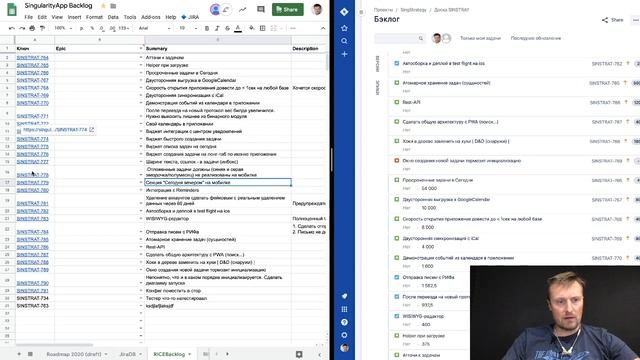This screenshot has width=640, height=360.
Task: Open the text color underlined A tool
Action: [x=238, y=28]
